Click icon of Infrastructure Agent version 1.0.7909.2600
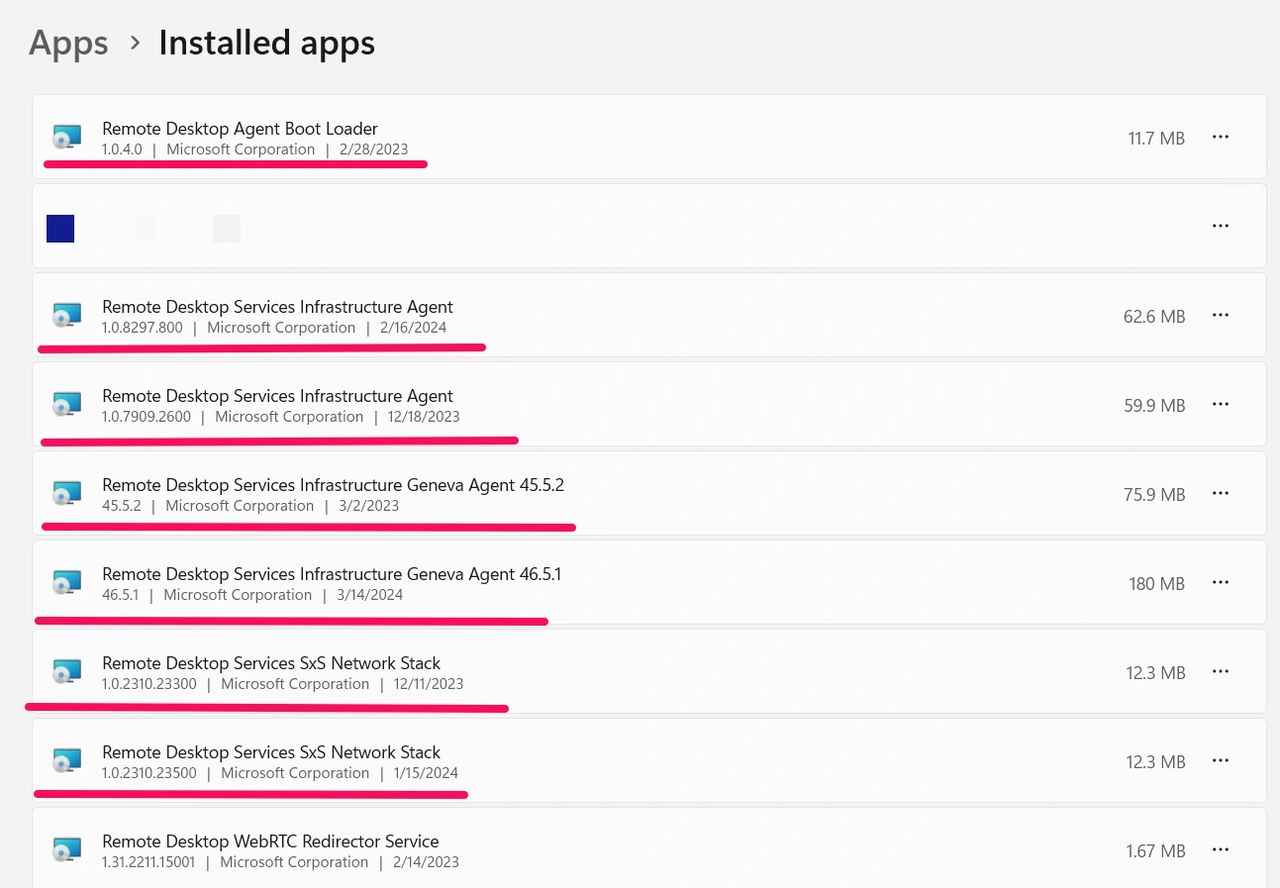 [x=66, y=405]
